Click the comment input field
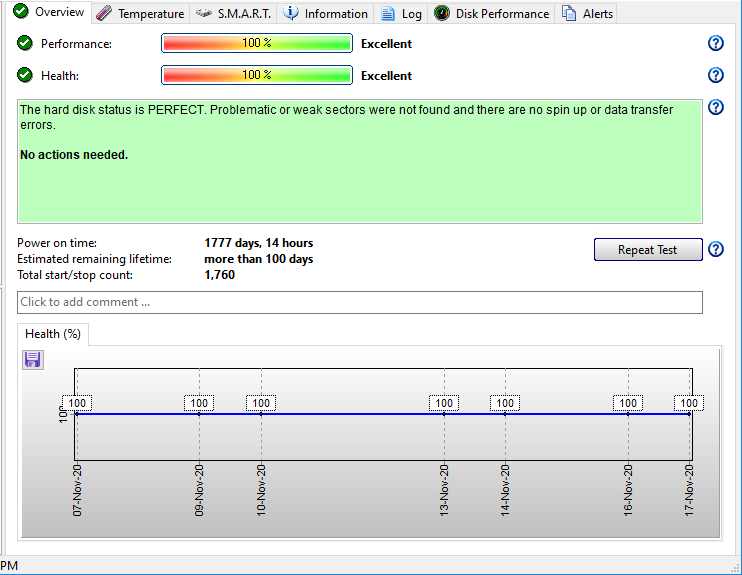The image size is (742, 575). [360, 302]
